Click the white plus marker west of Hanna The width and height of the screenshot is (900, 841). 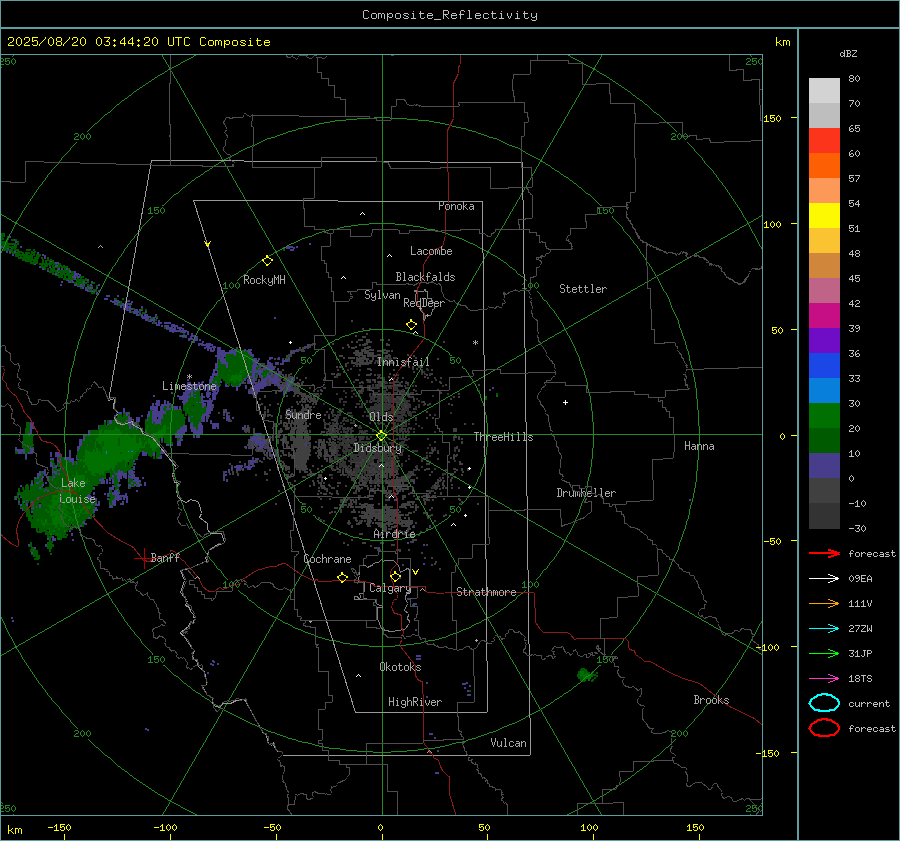click(565, 402)
